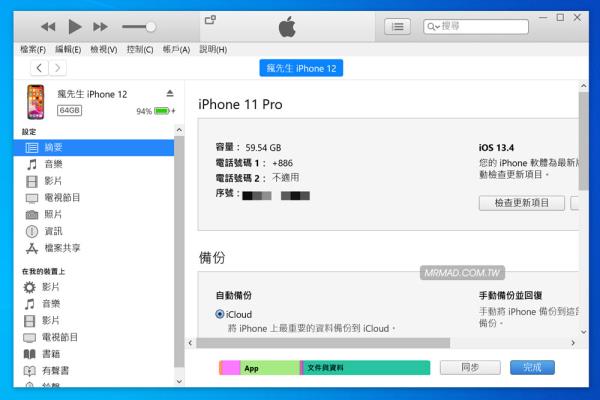Click the battery 94% indicator
The width and height of the screenshot is (600, 400).
(156, 111)
